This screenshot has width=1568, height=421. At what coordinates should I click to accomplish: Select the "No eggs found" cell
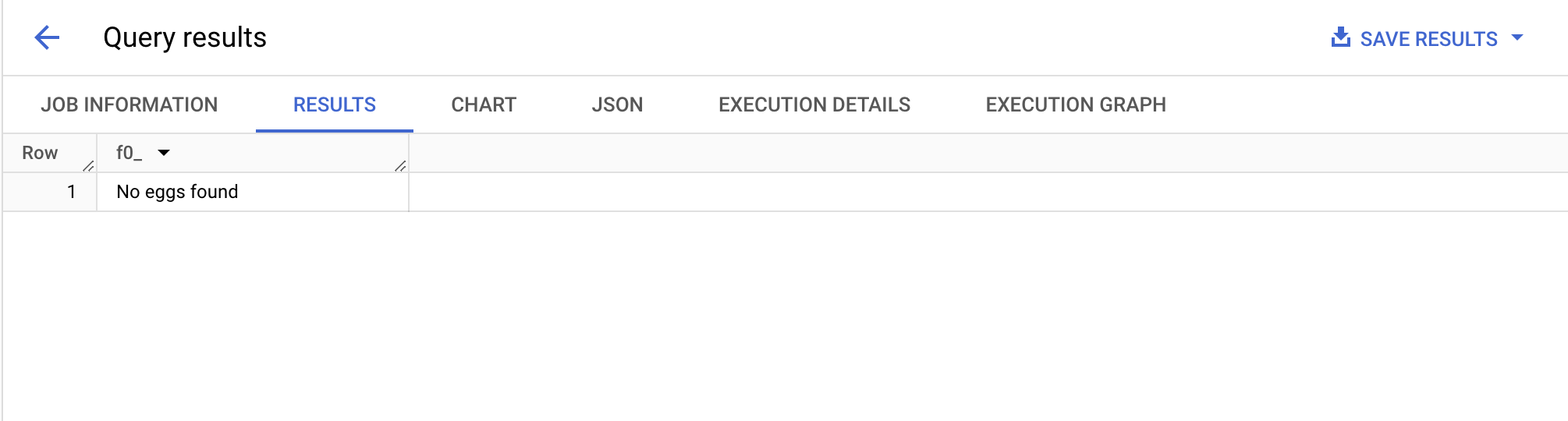tap(177, 192)
